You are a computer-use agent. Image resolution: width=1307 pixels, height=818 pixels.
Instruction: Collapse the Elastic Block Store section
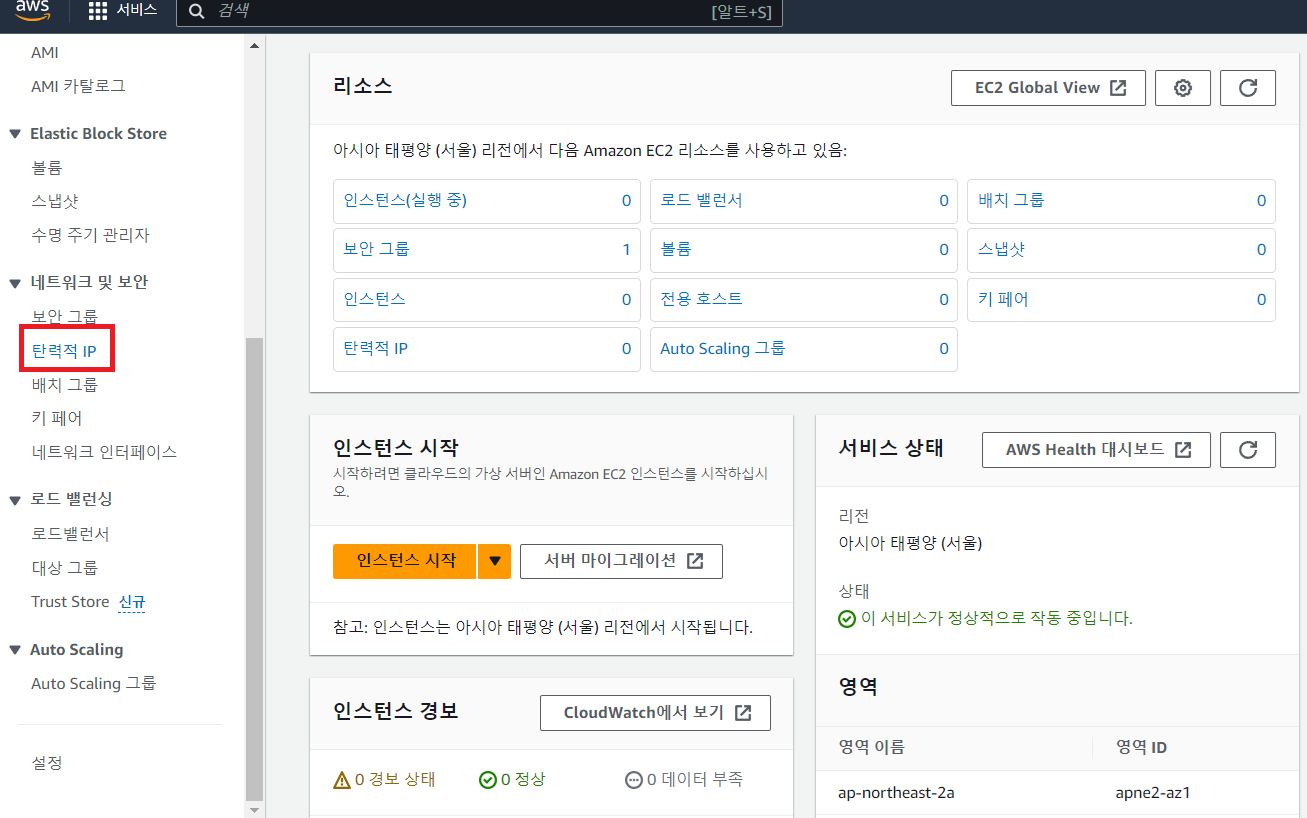pyautogui.click(x=14, y=134)
